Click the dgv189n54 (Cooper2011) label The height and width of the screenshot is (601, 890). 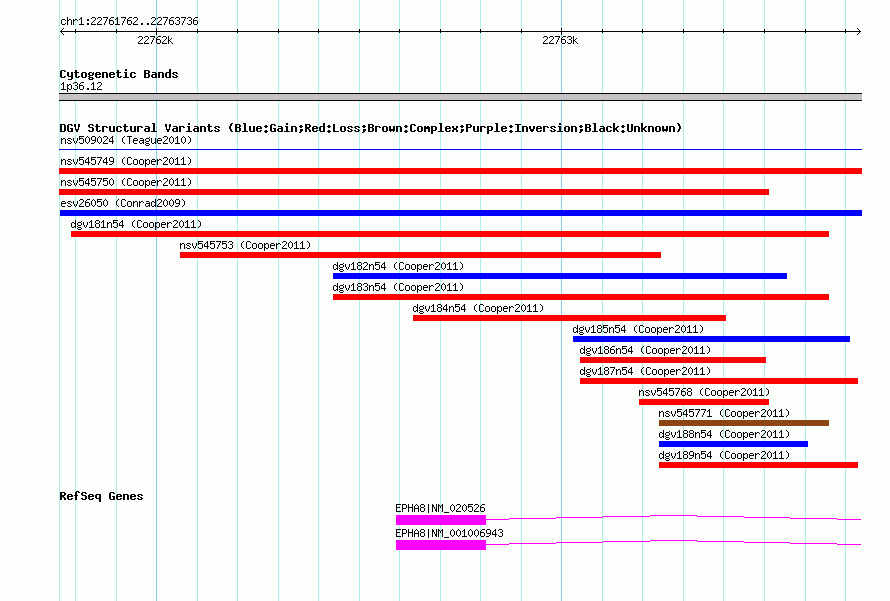(x=724, y=455)
